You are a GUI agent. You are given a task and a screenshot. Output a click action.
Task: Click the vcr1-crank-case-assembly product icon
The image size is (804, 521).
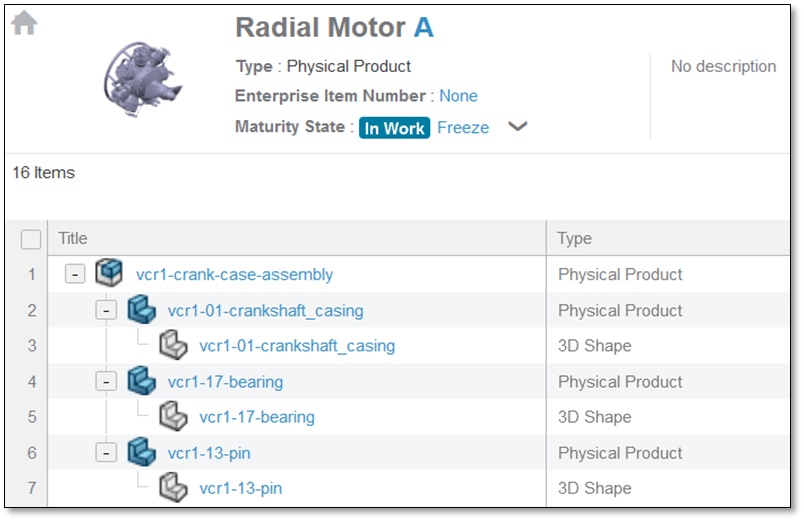pos(108,274)
